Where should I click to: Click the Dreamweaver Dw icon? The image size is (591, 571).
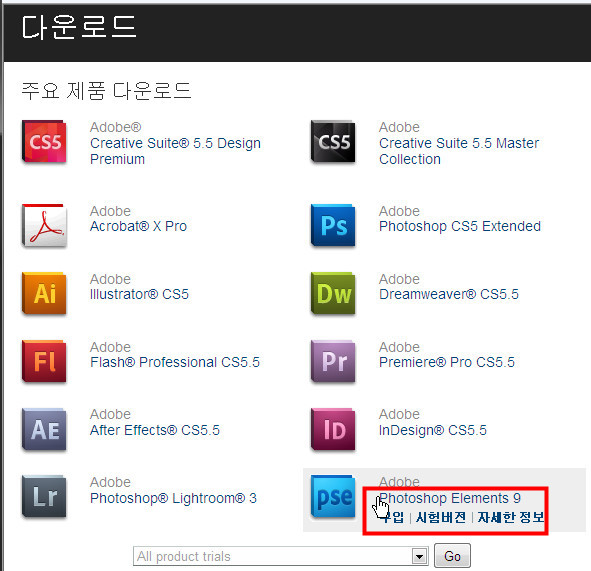(333, 293)
